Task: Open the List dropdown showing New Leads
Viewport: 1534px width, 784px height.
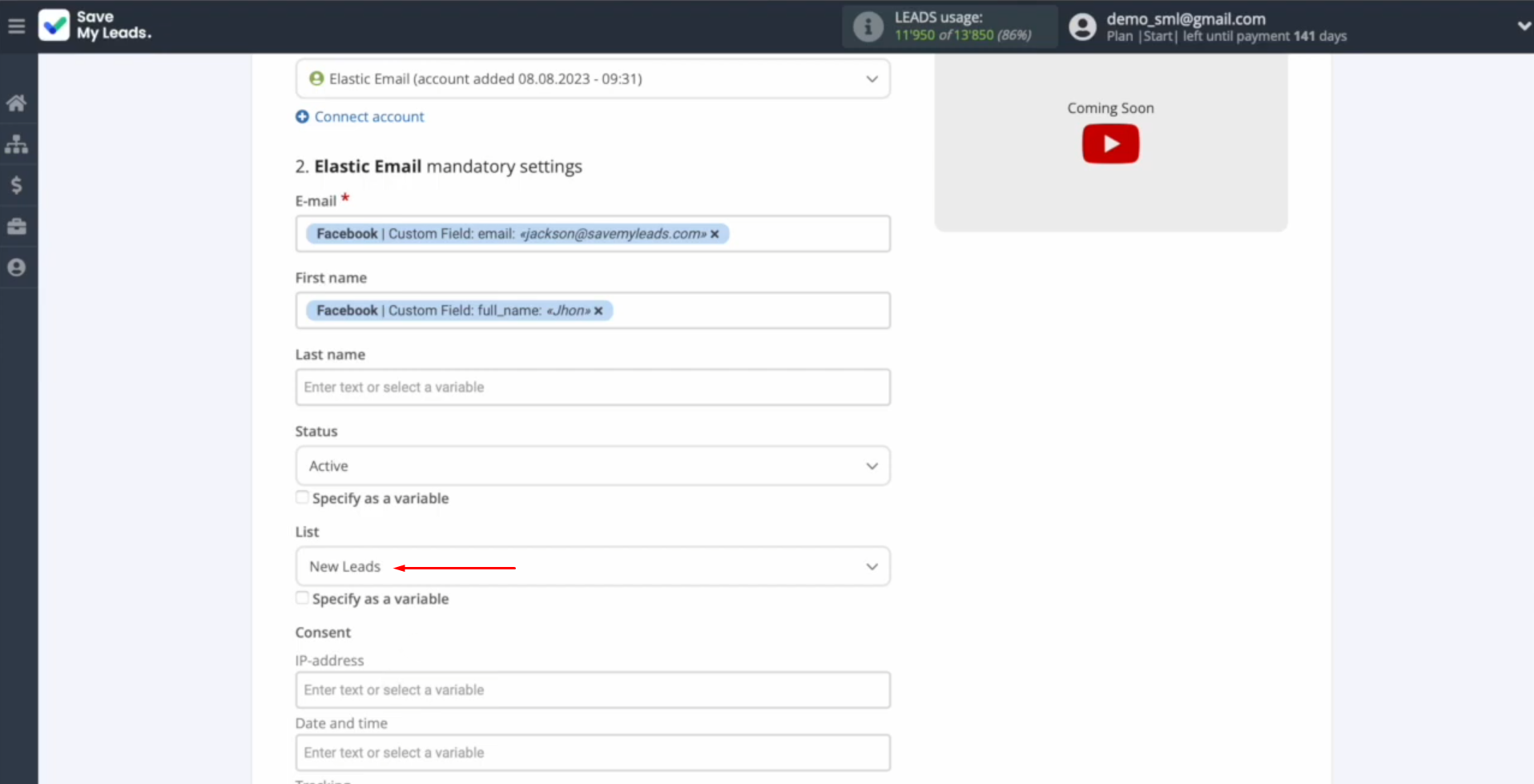Action: point(593,567)
